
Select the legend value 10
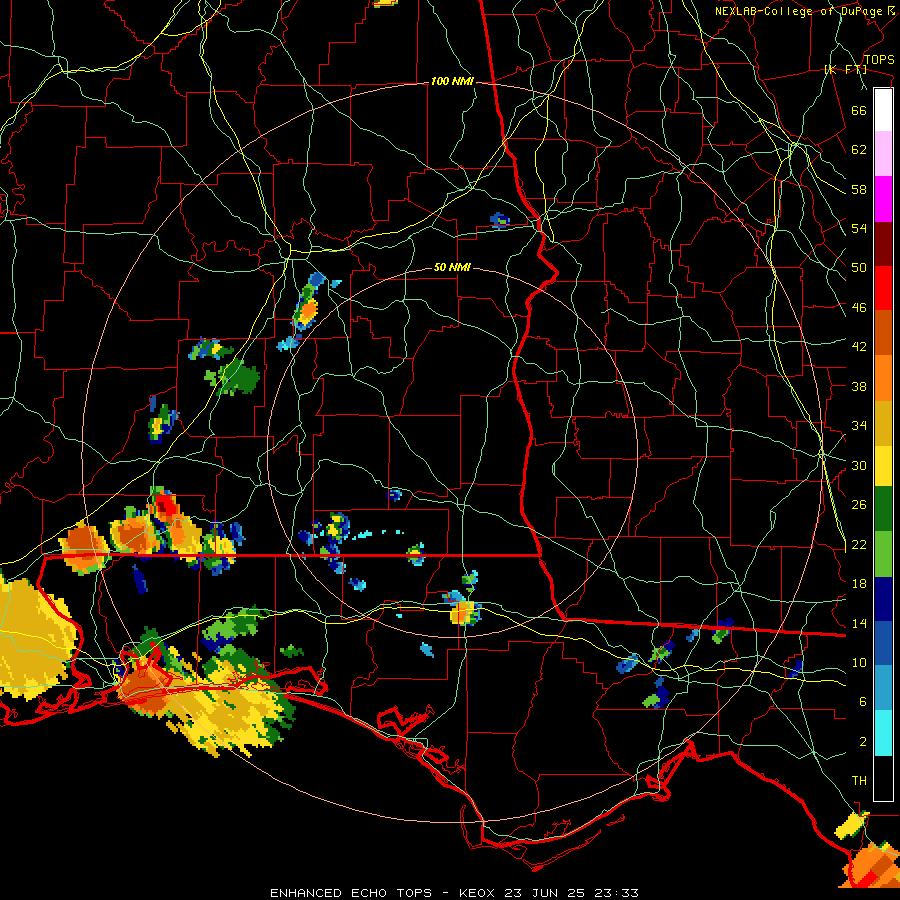click(x=859, y=662)
